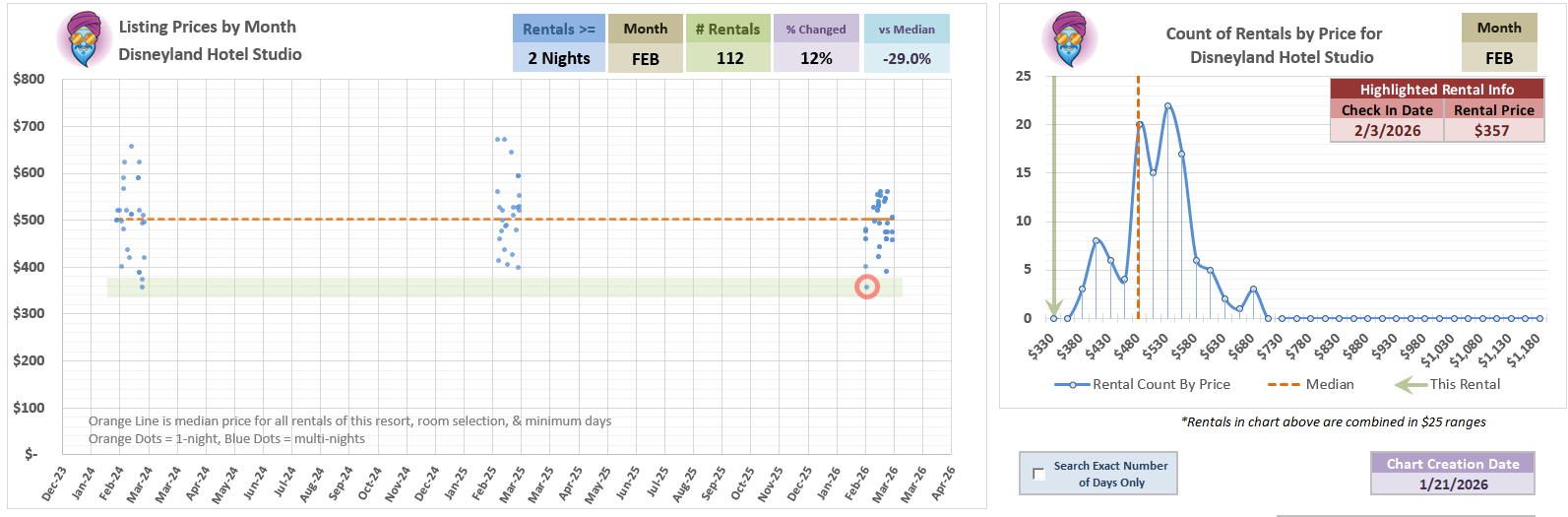Select the 12% changed value cell
This screenshot has height=517, width=1568.
pos(816,58)
